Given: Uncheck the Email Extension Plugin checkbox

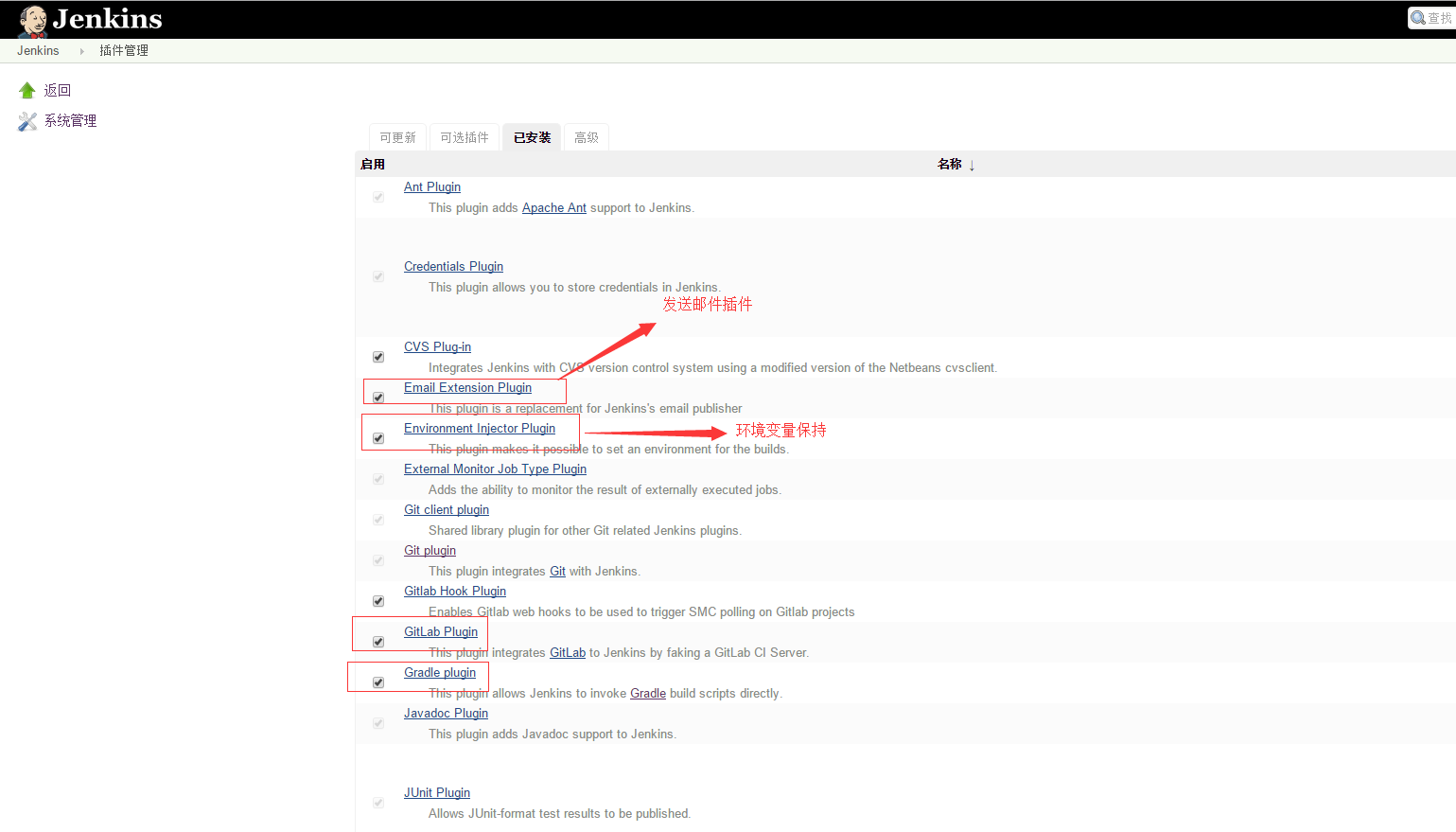Looking at the screenshot, I should point(378,398).
